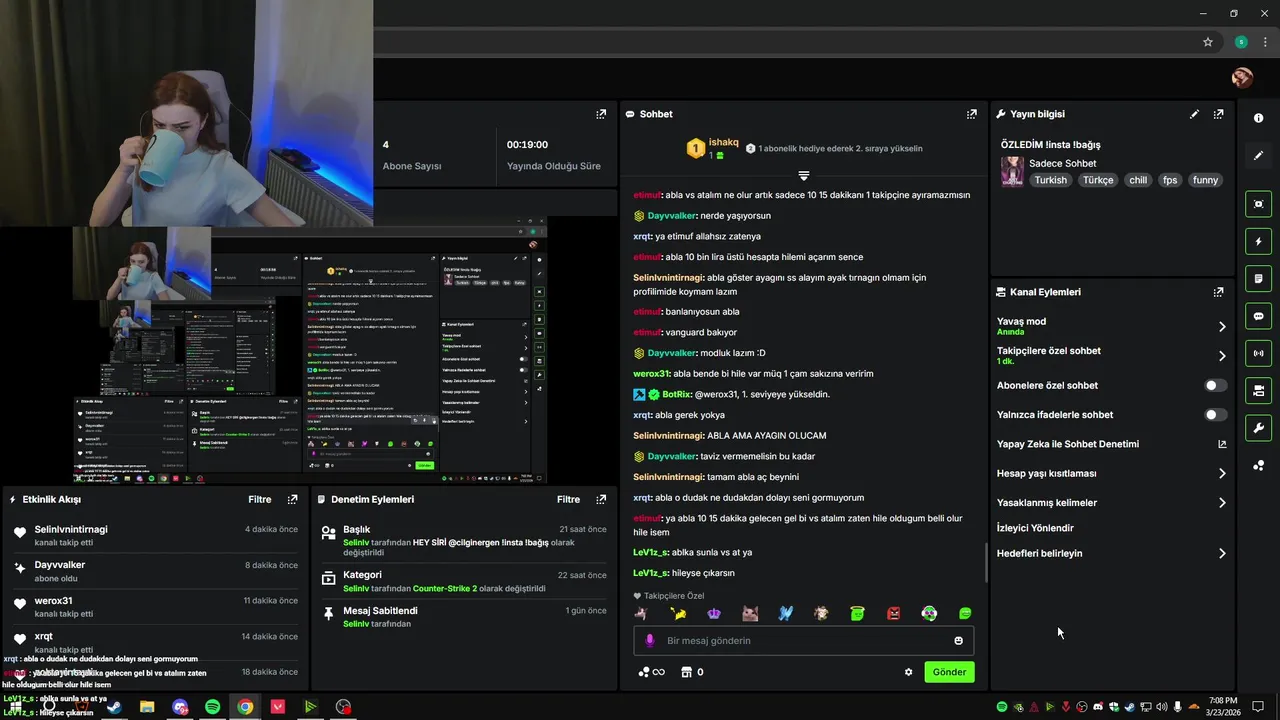
Task: Pop out the Kanal Eylemleri panel
Action: coord(1218,292)
